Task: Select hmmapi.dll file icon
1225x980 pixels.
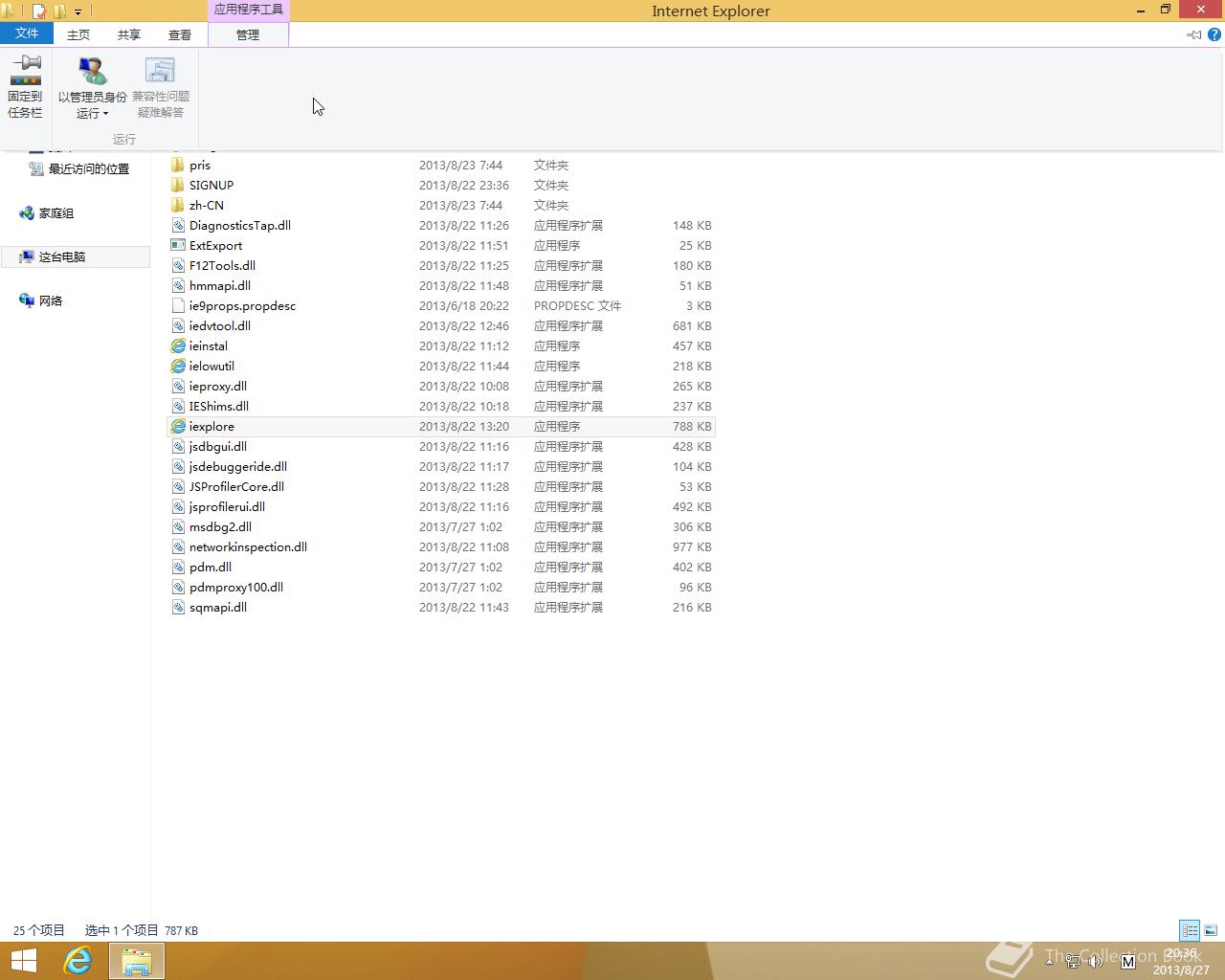Action: click(178, 286)
